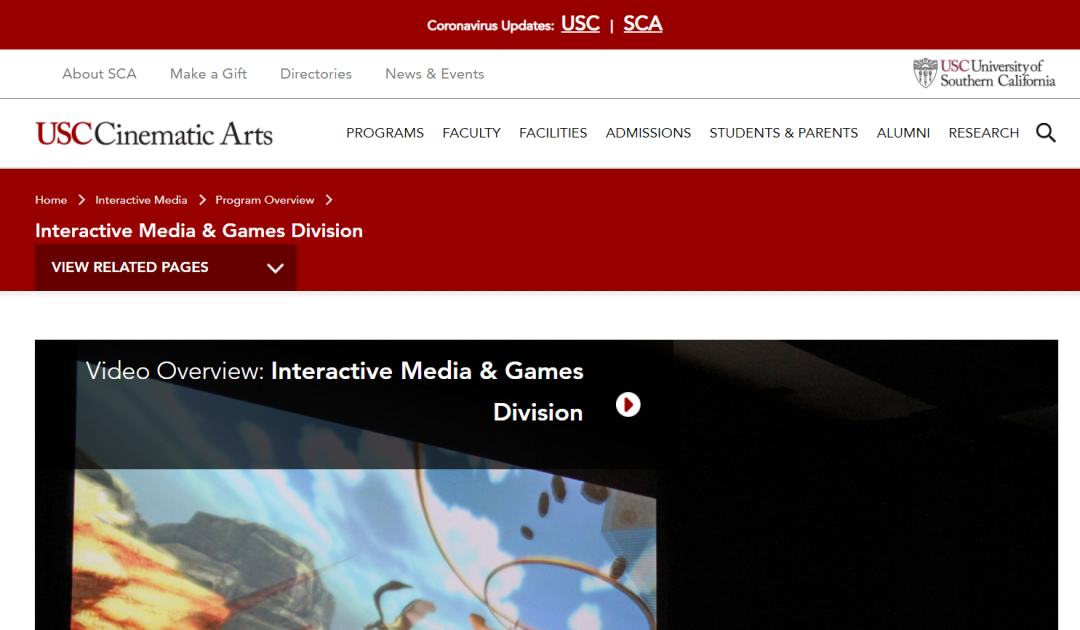
Task: Open the site search magnifier icon
Action: (x=1046, y=132)
